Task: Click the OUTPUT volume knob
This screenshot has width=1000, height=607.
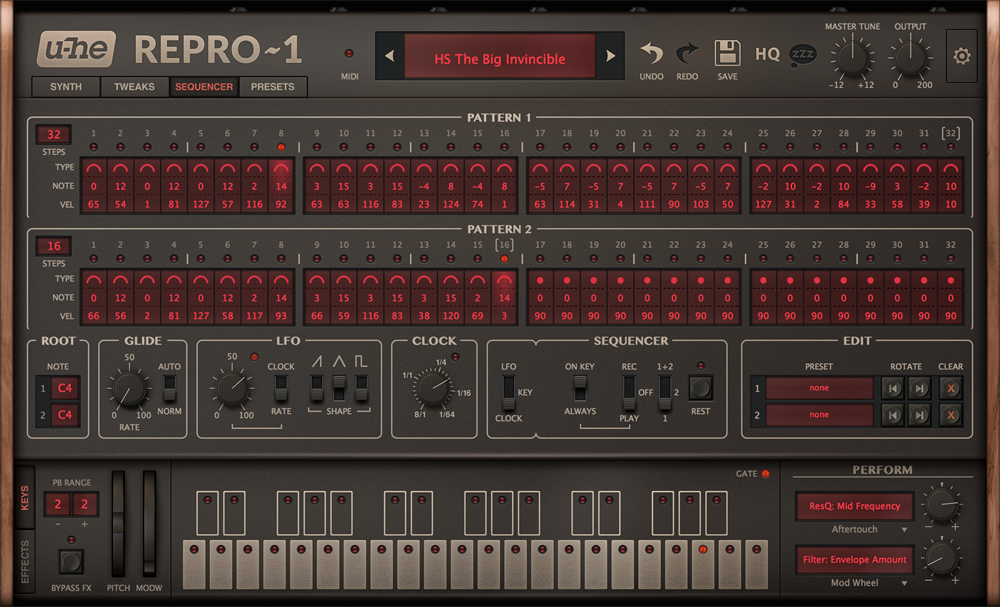Action: (x=910, y=58)
